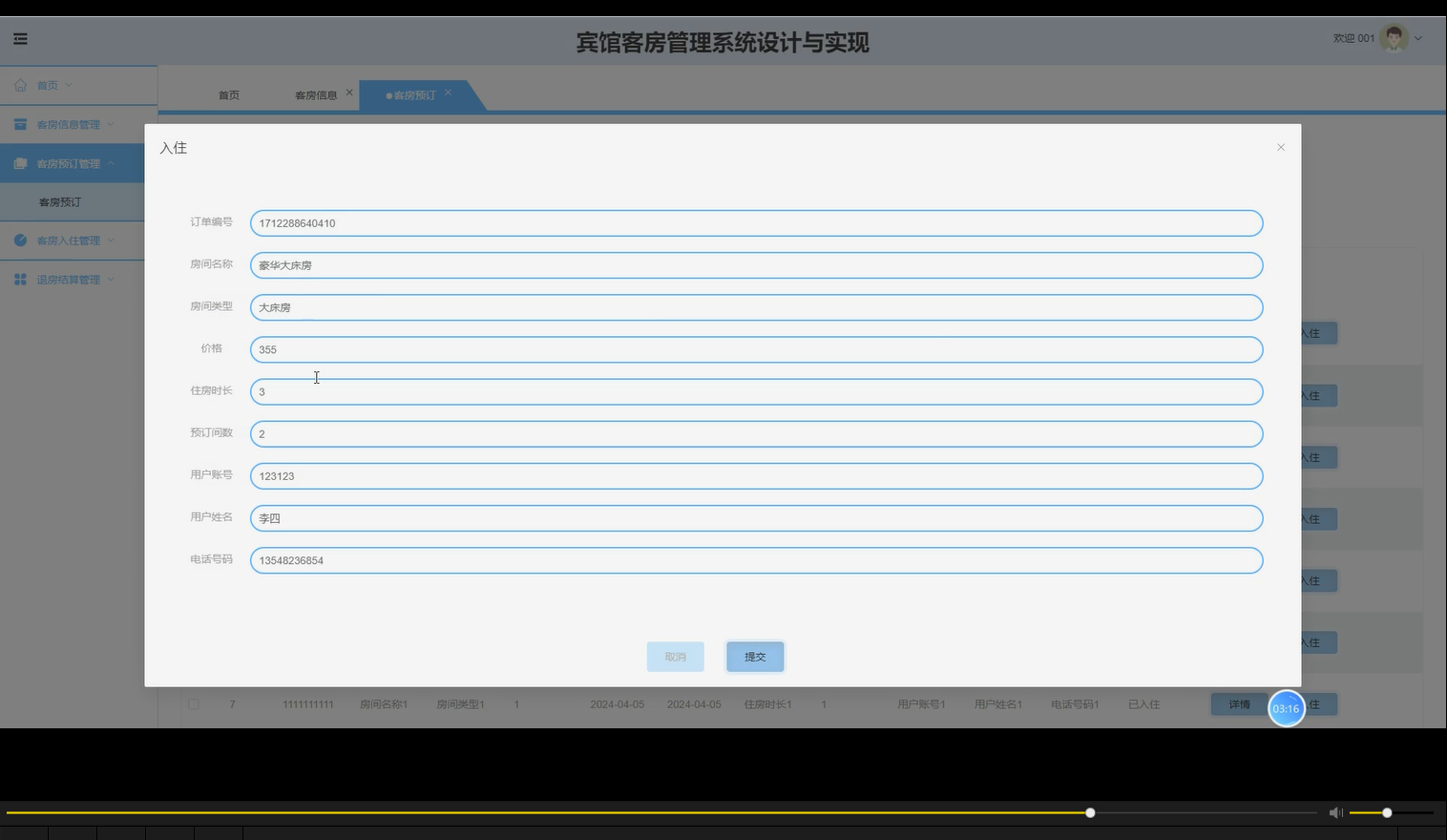Click the 客房信息管理 sidebar icon

[20, 124]
